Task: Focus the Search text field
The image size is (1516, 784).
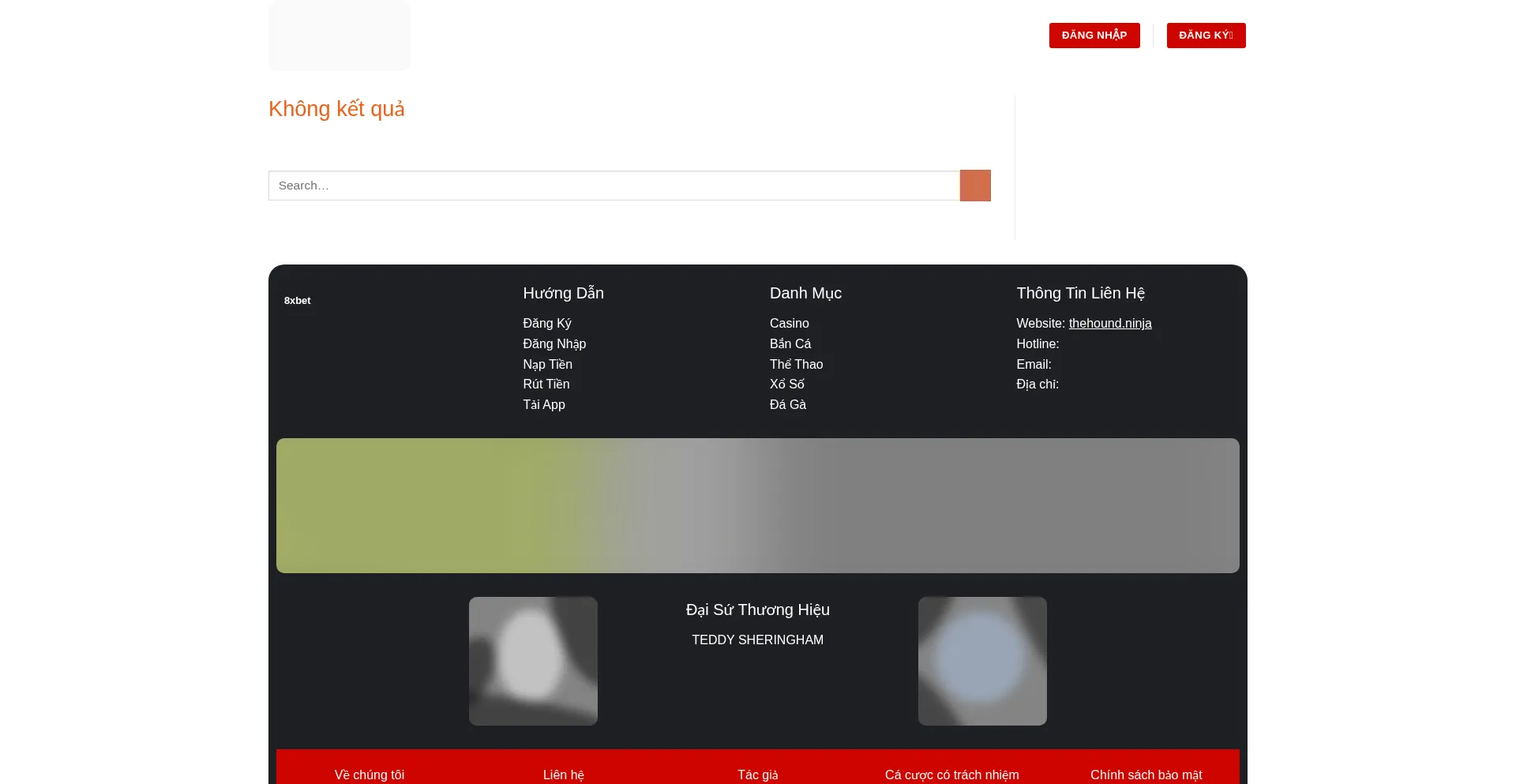Action: (x=614, y=186)
